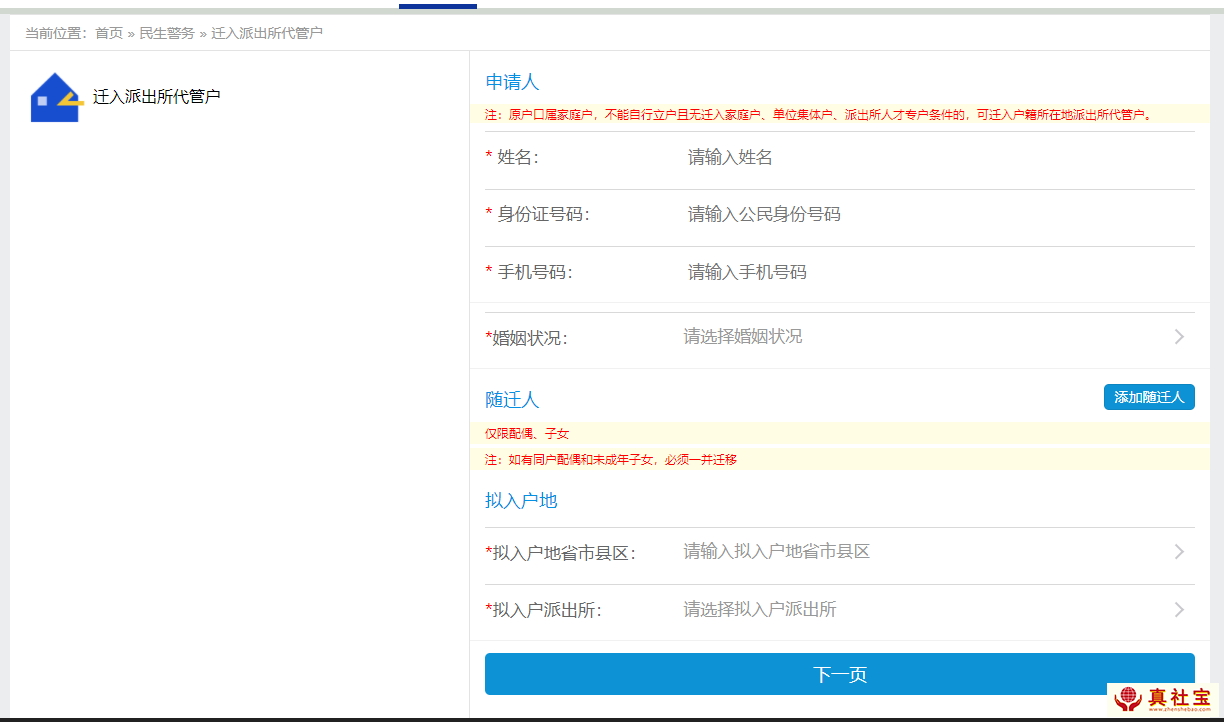Click into the 请输入手机号码 field
1224x722 pixels.
pyautogui.click(x=747, y=272)
